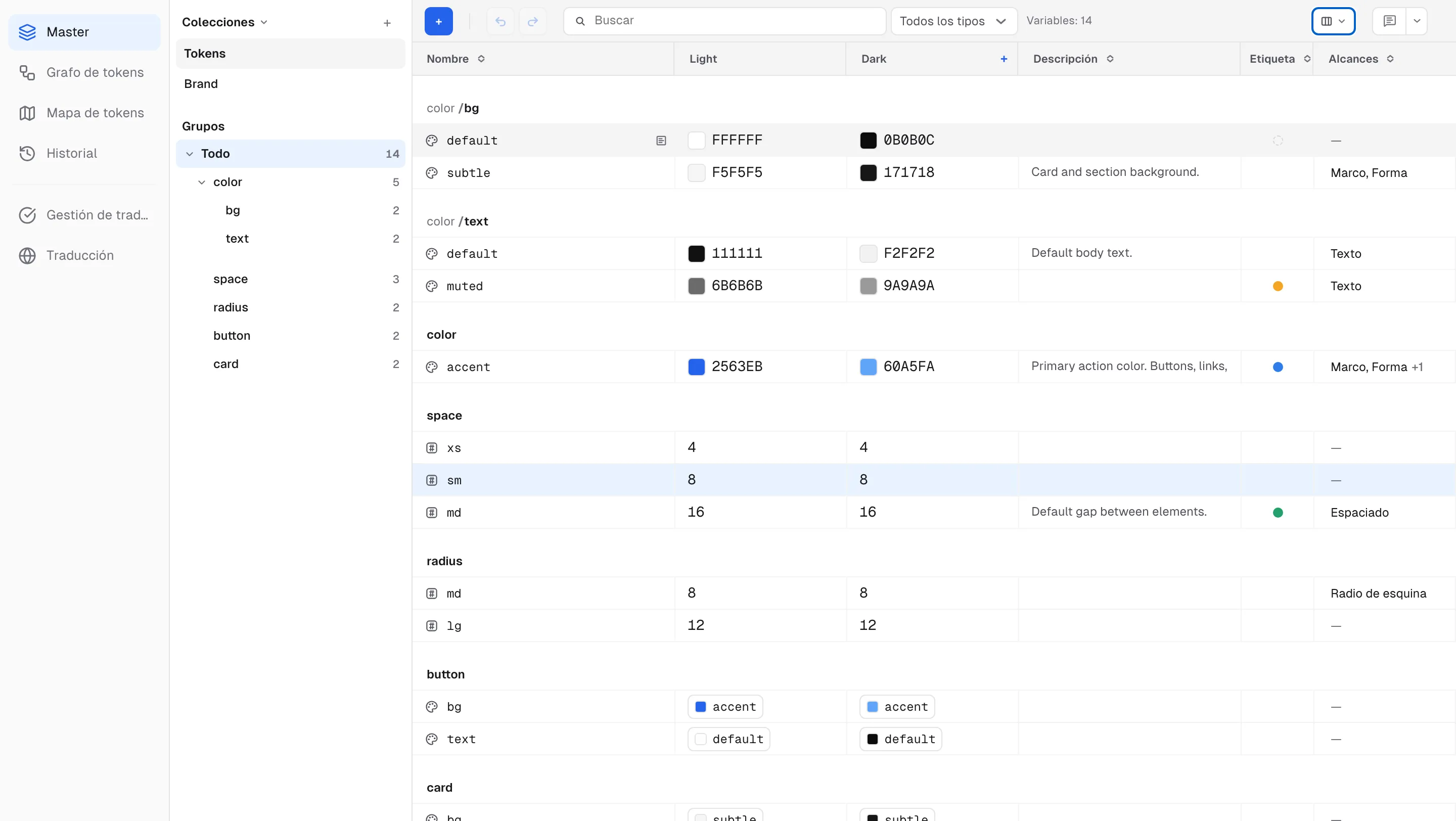Click the number type icon of sm variable

tap(432, 480)
